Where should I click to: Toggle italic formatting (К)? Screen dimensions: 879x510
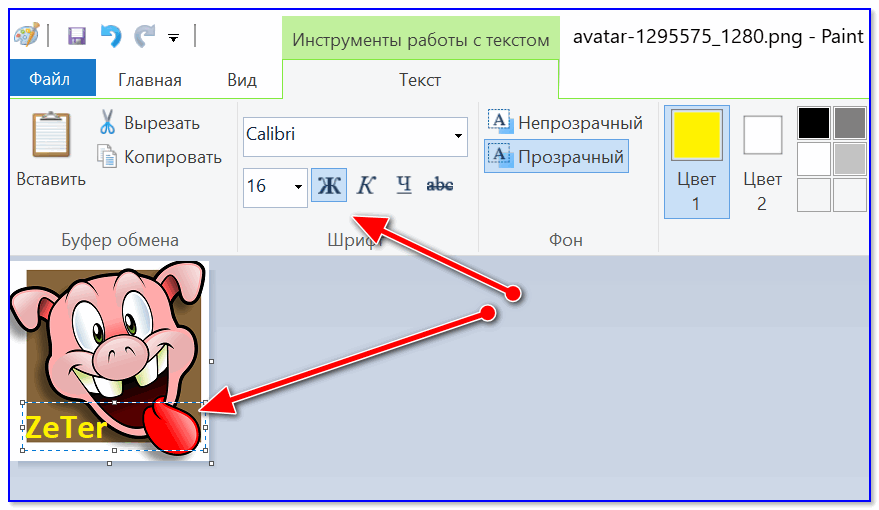pos(366,185)
